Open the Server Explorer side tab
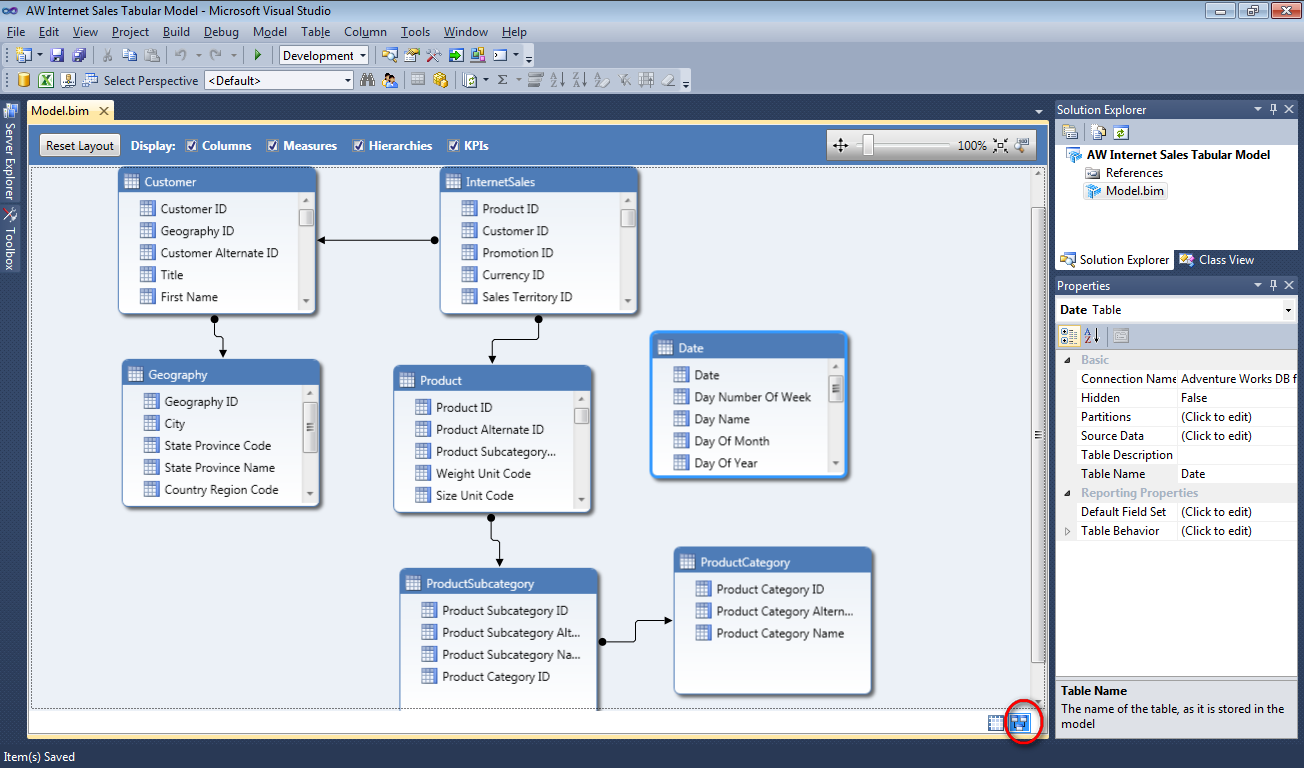 (10, 153)
